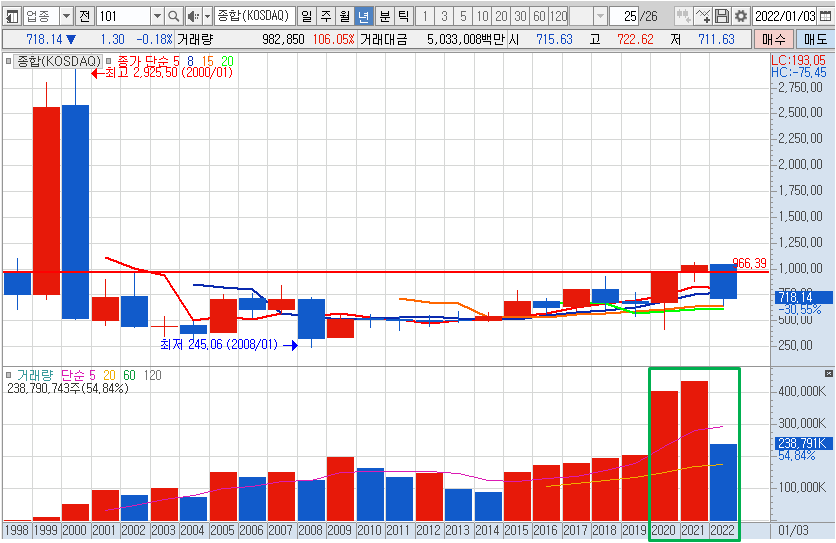Viewport: 836px width, 543px height.
Task: Click the magnifier search icon beside code 101
Action: point(173,17)
